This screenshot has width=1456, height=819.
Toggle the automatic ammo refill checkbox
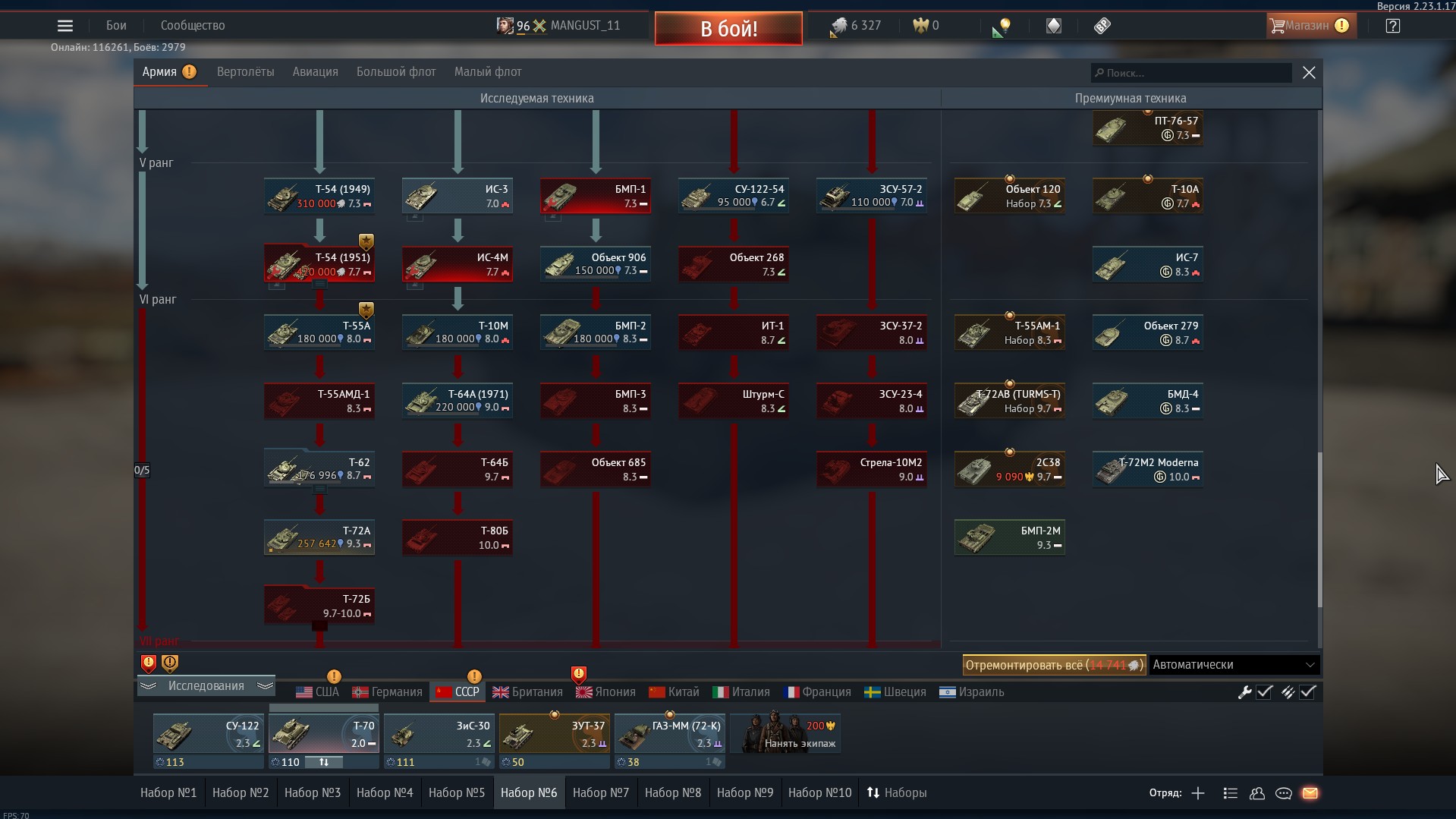[1308, 692]
